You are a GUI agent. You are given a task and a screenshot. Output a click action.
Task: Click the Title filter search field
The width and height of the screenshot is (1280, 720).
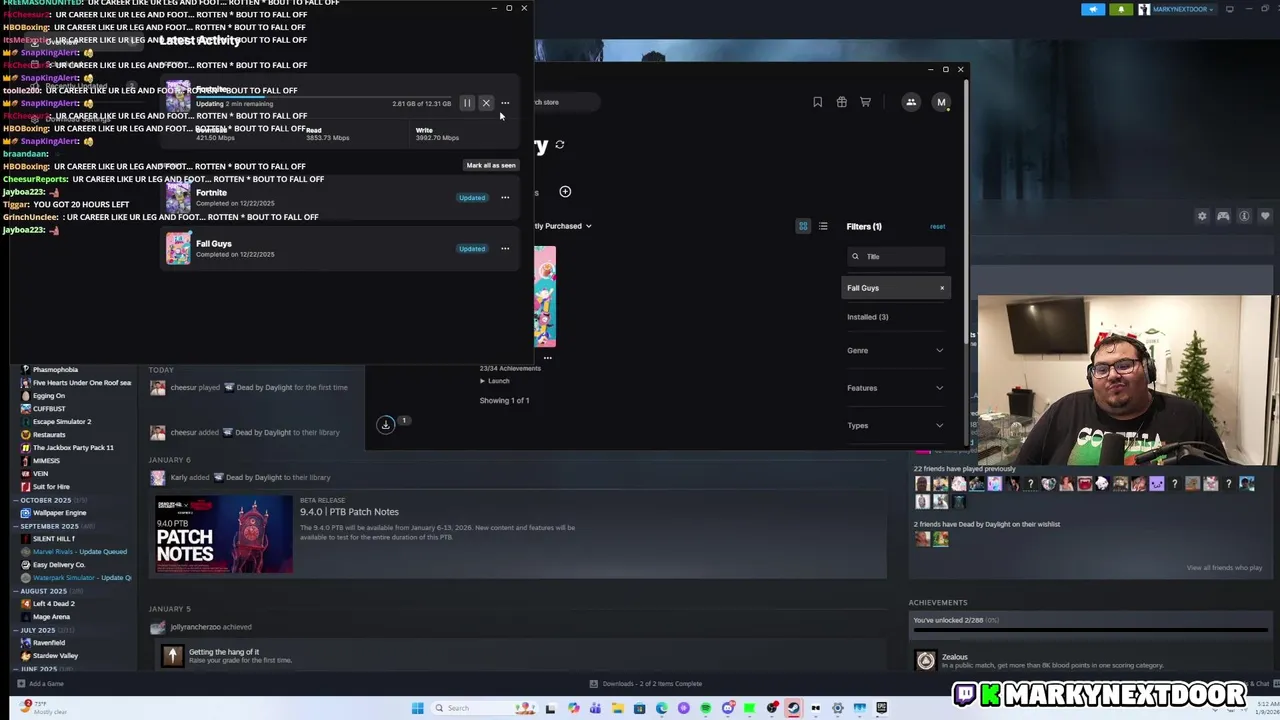coord(895,257)
